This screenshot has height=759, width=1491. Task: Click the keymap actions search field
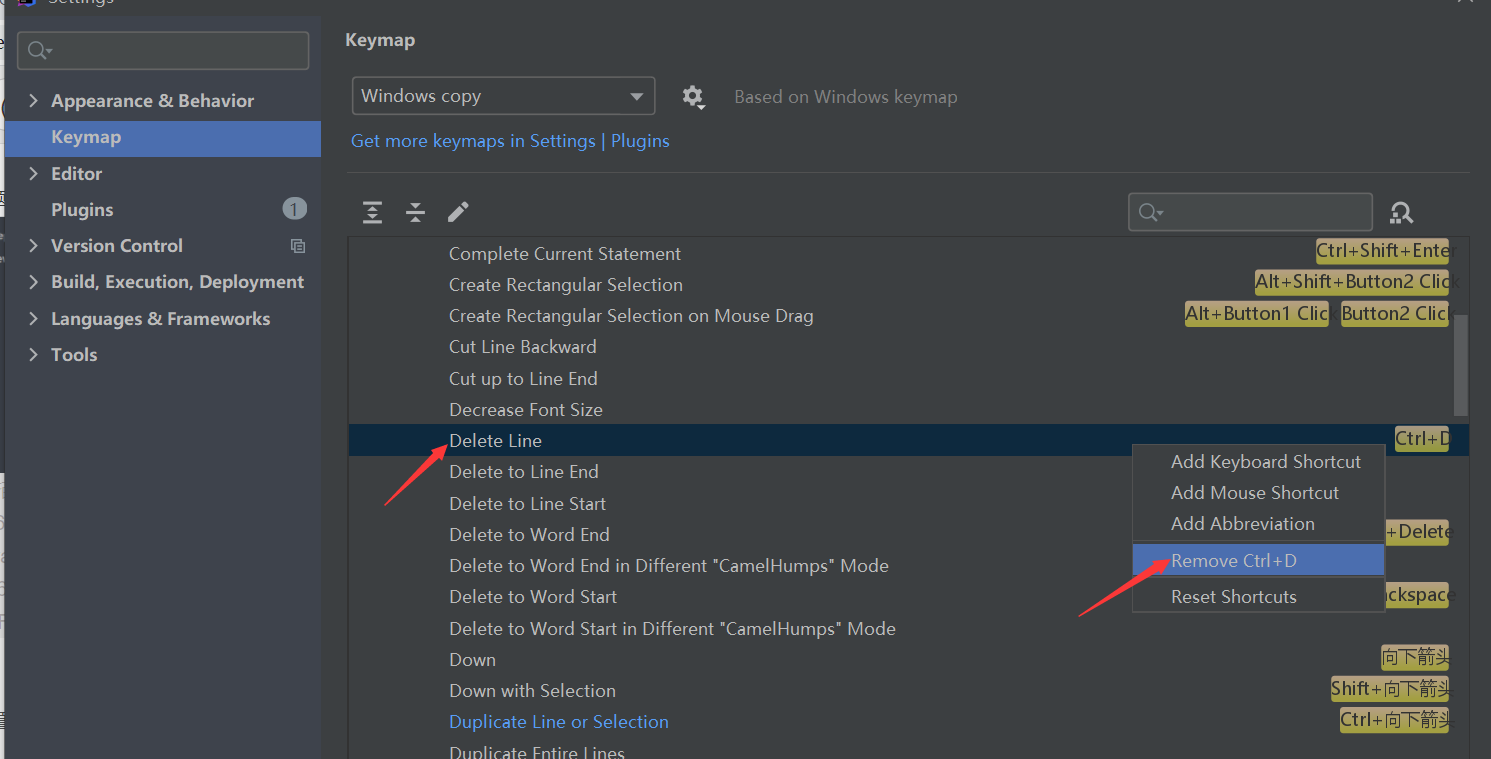1250,212
